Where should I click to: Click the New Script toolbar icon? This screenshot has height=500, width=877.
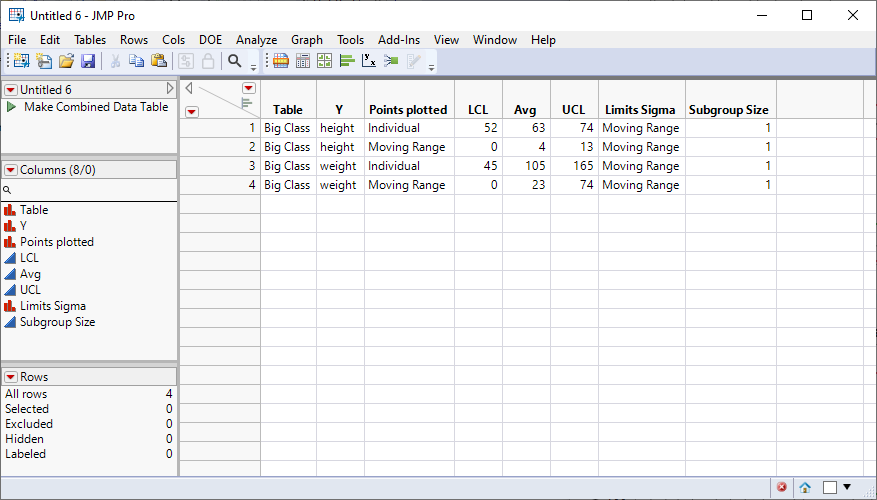pos(44,61)
